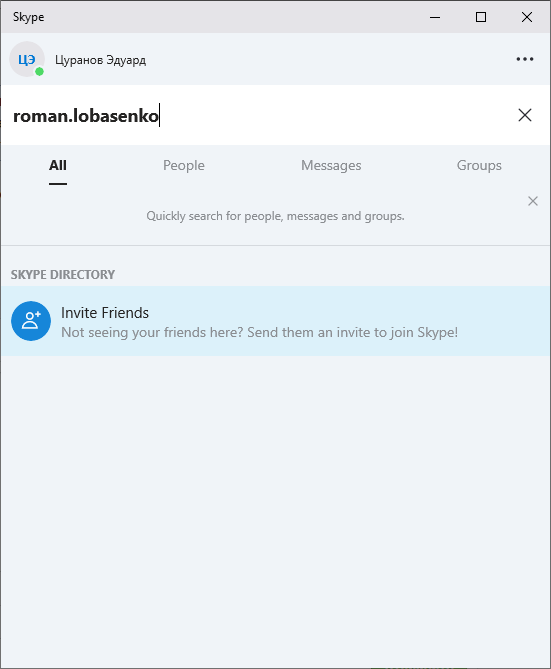The width and height of the screenshot is (551, 669).
Task: Switch to the People tab
Action: click(x=184, y=166)
